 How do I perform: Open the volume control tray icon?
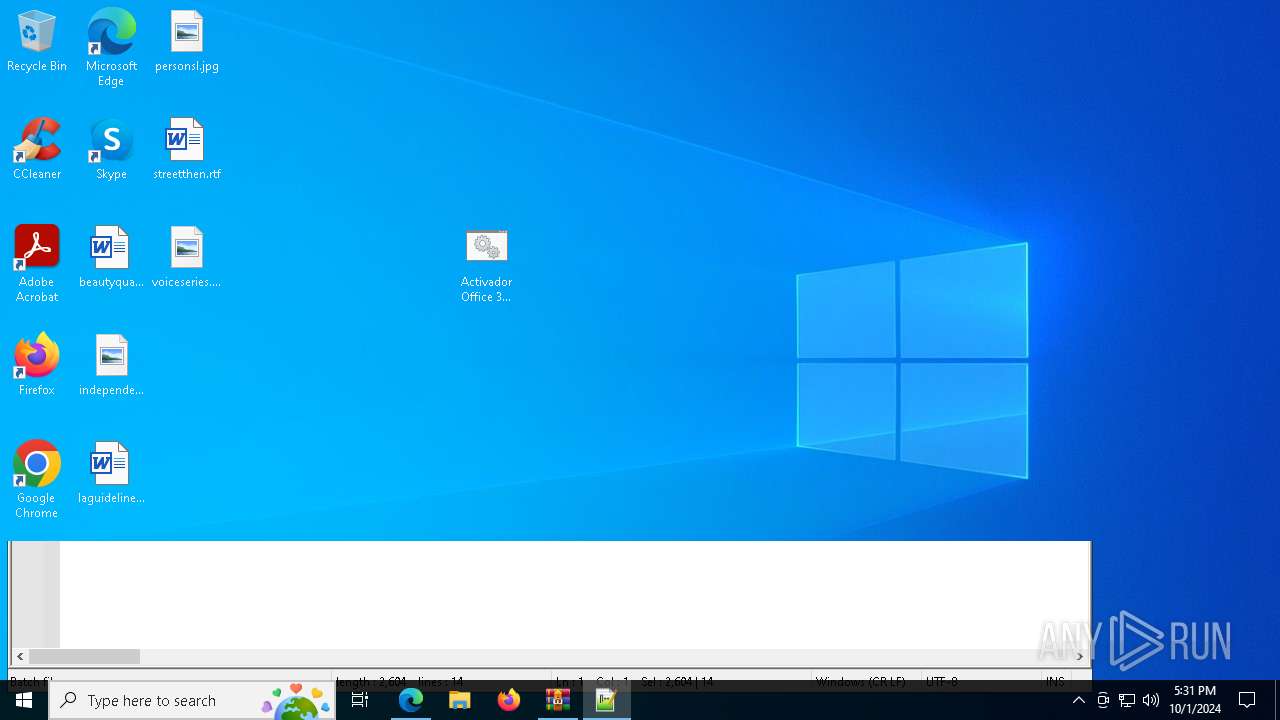[x=1151, y=700]
